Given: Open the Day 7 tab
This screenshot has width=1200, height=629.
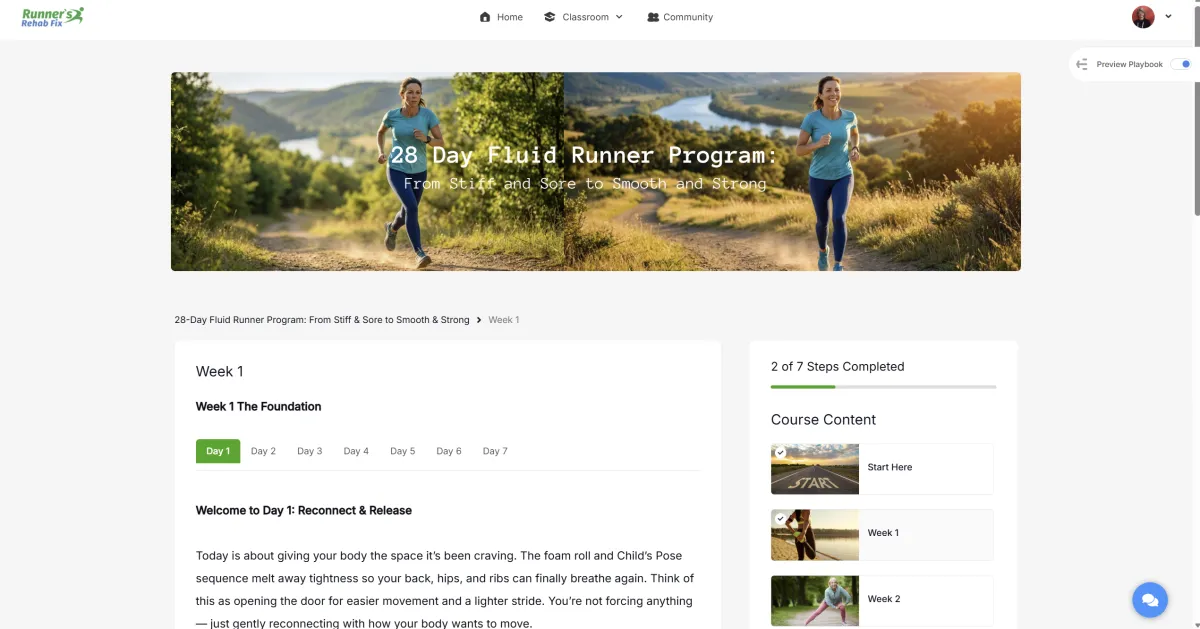Looking at the screenshot, I should point(495,451).
